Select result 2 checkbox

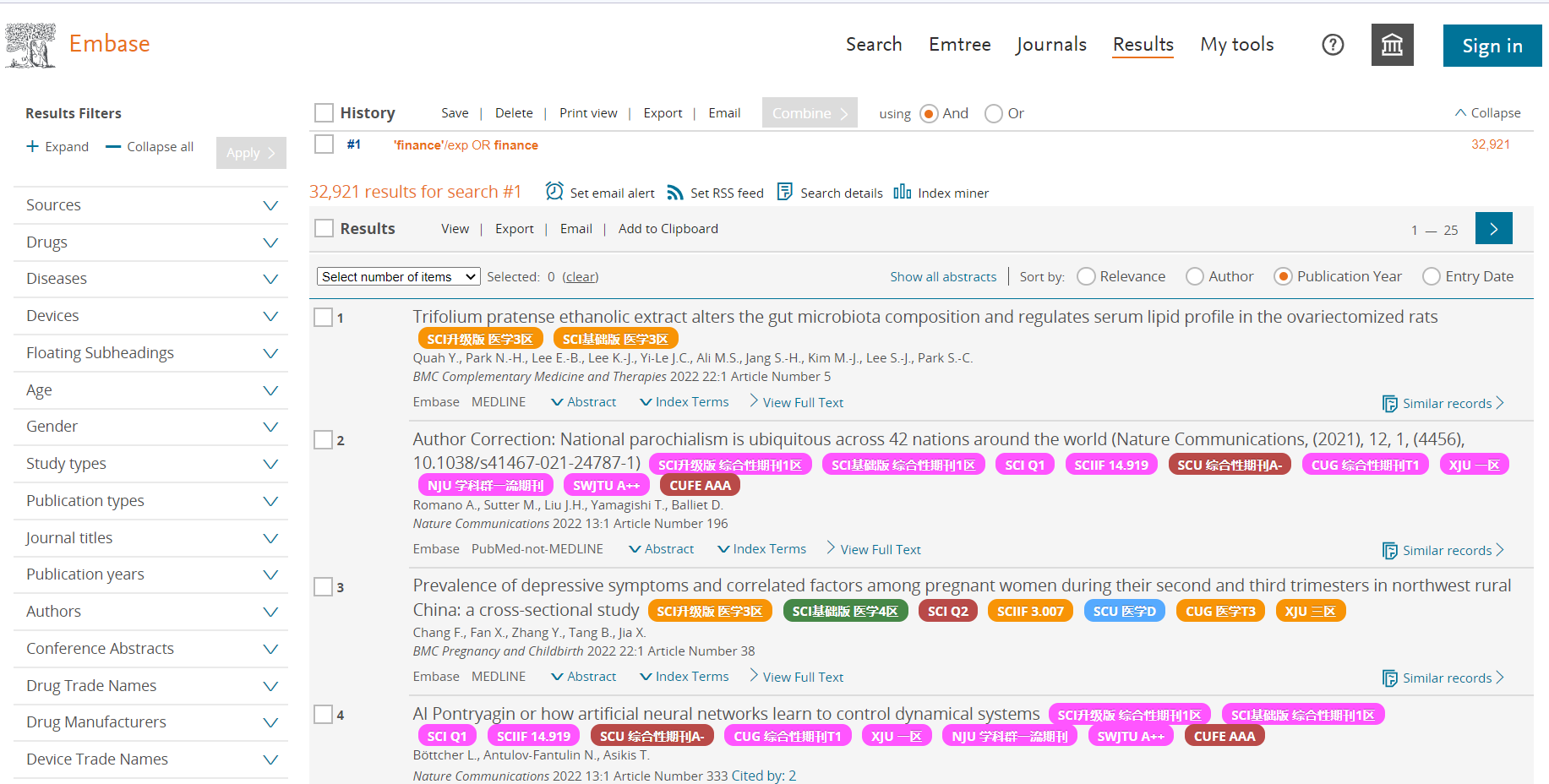pyautogui.click(x=323, y=439)
